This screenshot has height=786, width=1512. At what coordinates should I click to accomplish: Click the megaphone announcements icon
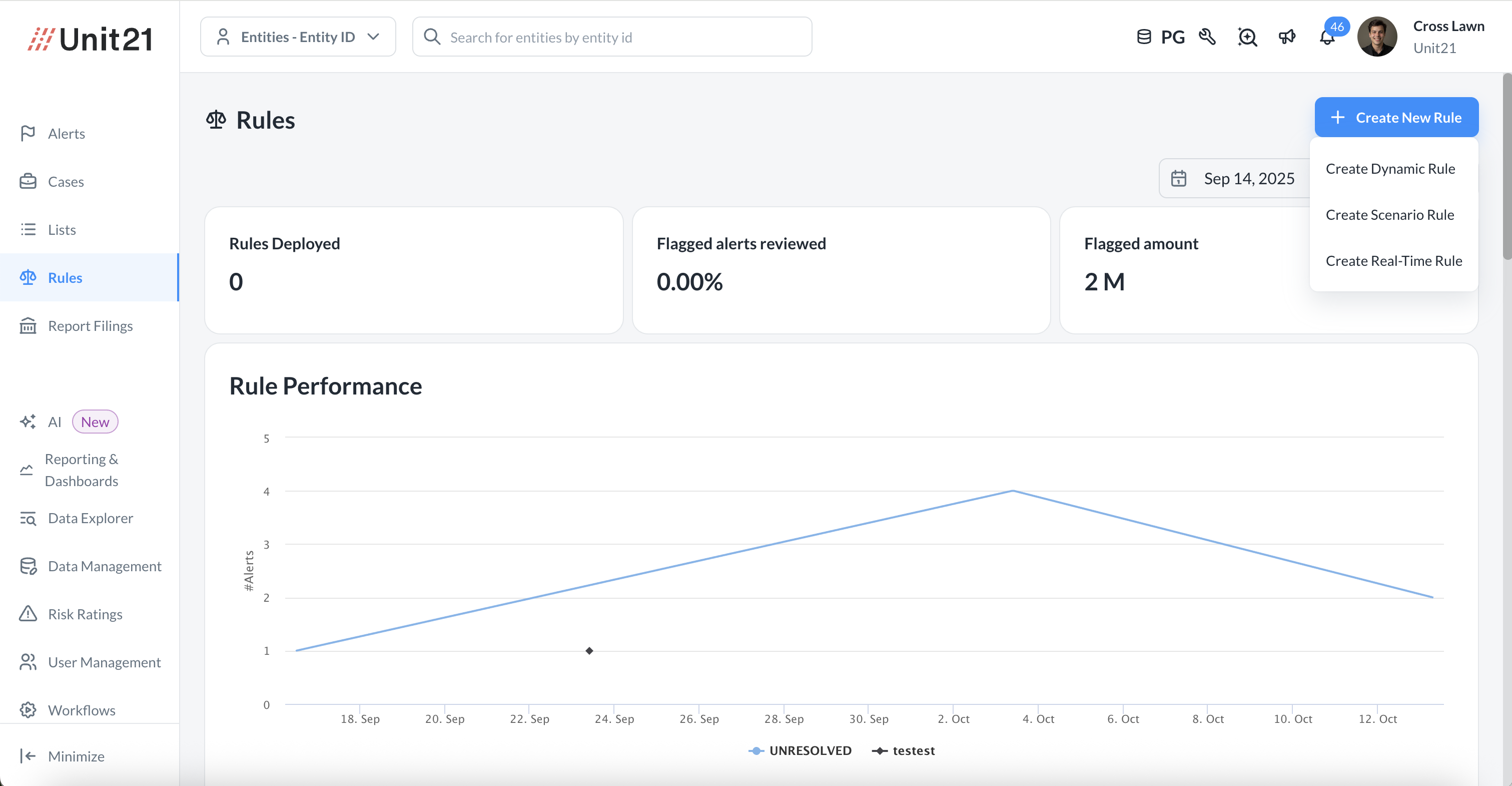(1287, 38)
